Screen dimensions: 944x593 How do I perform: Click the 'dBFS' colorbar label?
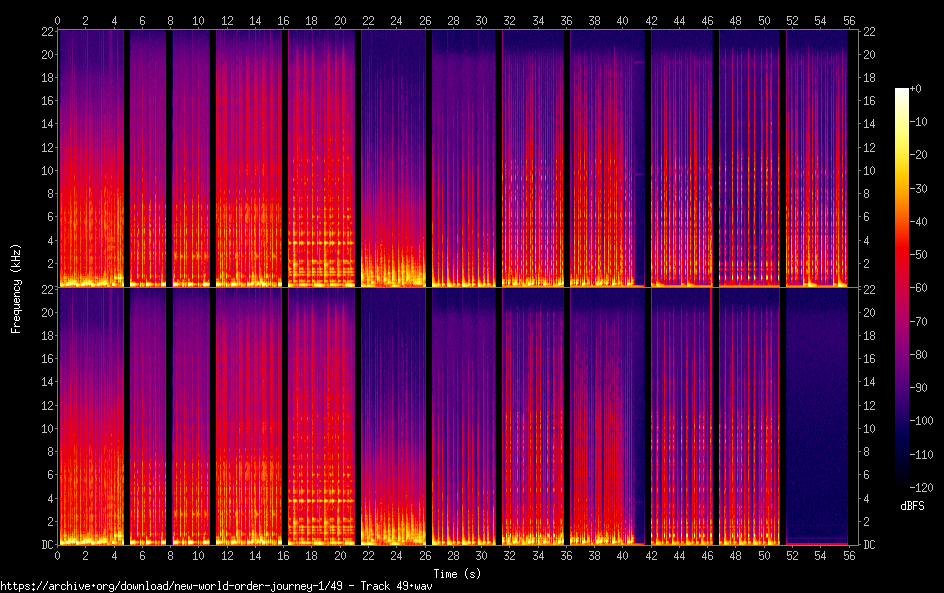911,507
